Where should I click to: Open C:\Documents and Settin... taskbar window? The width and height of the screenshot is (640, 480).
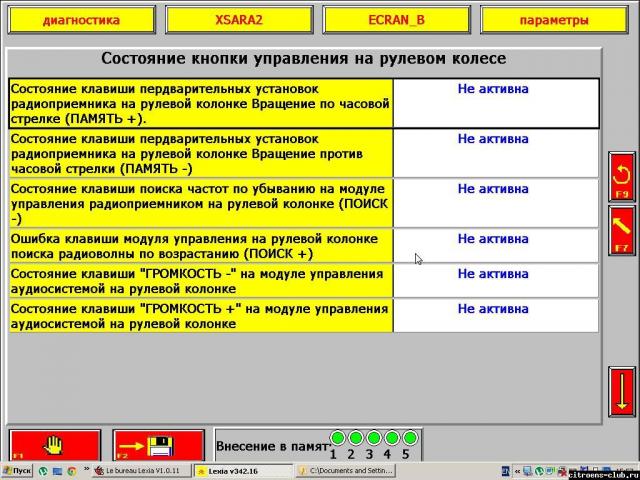tap(345, 471)
